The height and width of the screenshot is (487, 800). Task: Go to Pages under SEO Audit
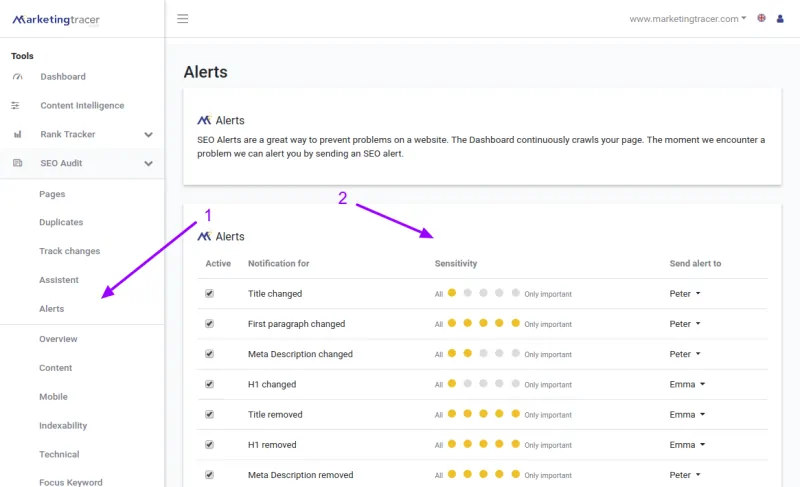[52, 194]
